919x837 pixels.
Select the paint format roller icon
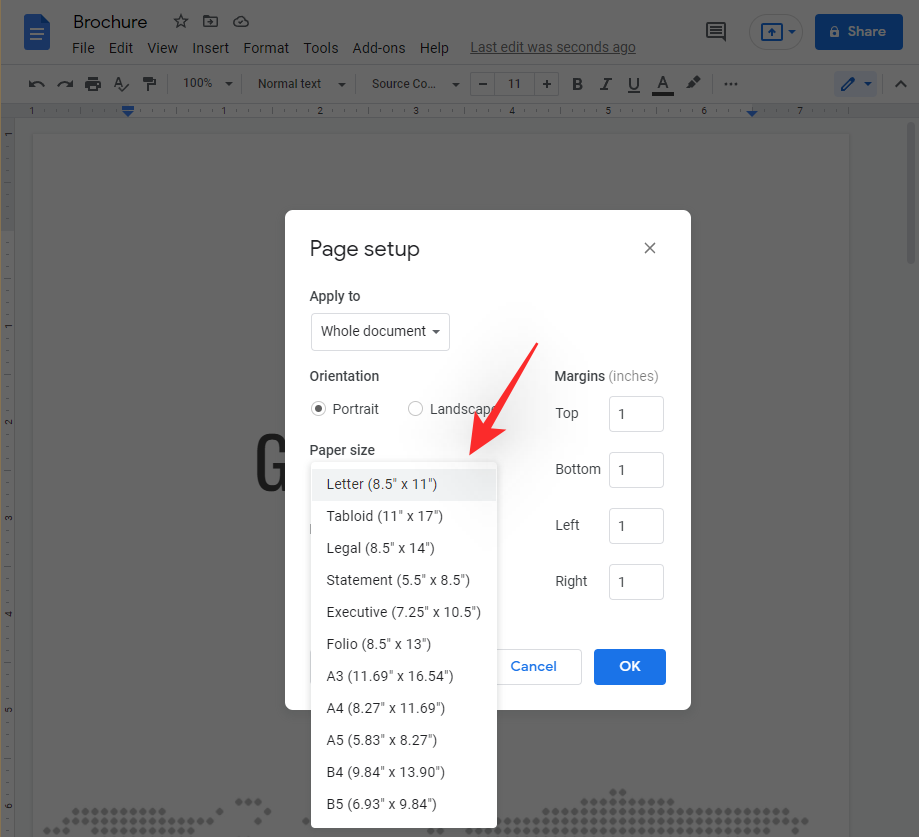(x=149, y=84)
